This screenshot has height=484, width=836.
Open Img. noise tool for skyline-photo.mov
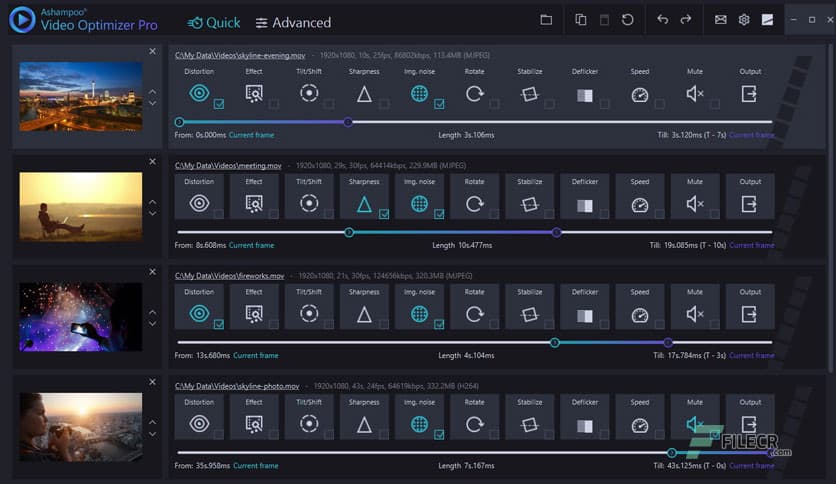[x=420, y=425]
